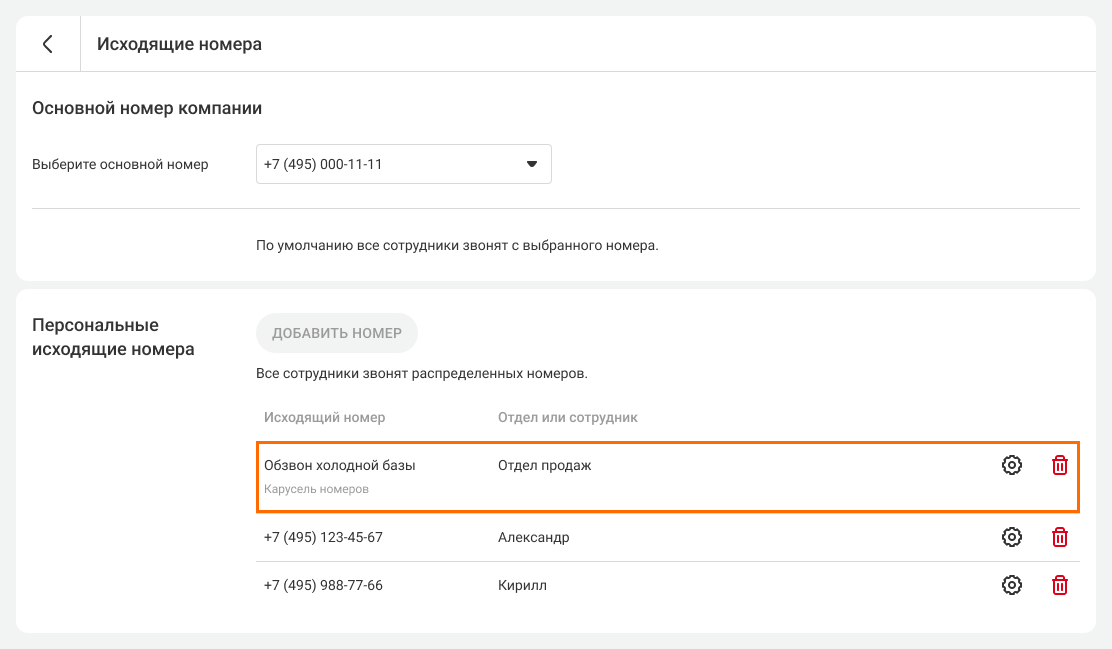The width and height of the screenshot is (1112, 649).
Task: Click the employee name Александр
Action: coord(533,537)
